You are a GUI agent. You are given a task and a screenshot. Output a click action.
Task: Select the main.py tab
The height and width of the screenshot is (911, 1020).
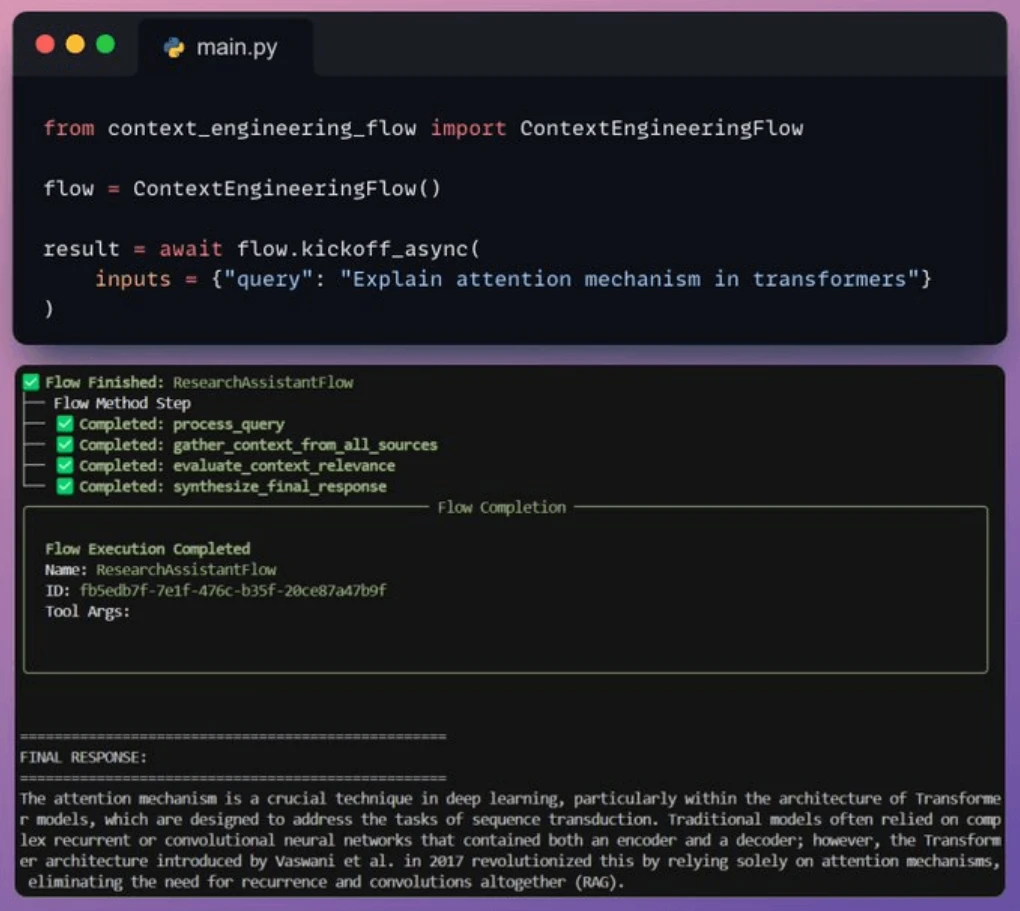[x=226, y=48]
